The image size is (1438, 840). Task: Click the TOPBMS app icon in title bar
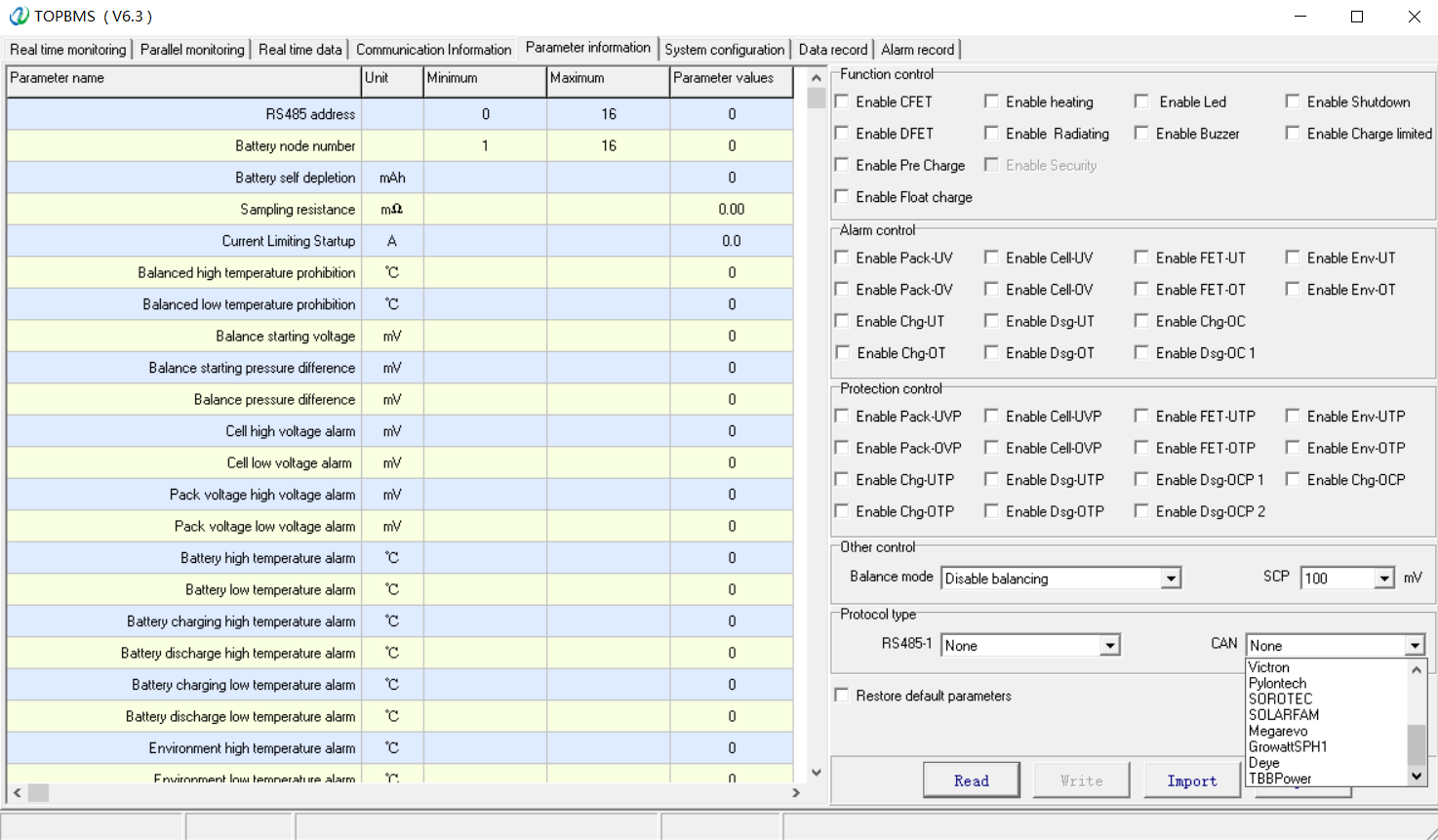coord(19,16)
